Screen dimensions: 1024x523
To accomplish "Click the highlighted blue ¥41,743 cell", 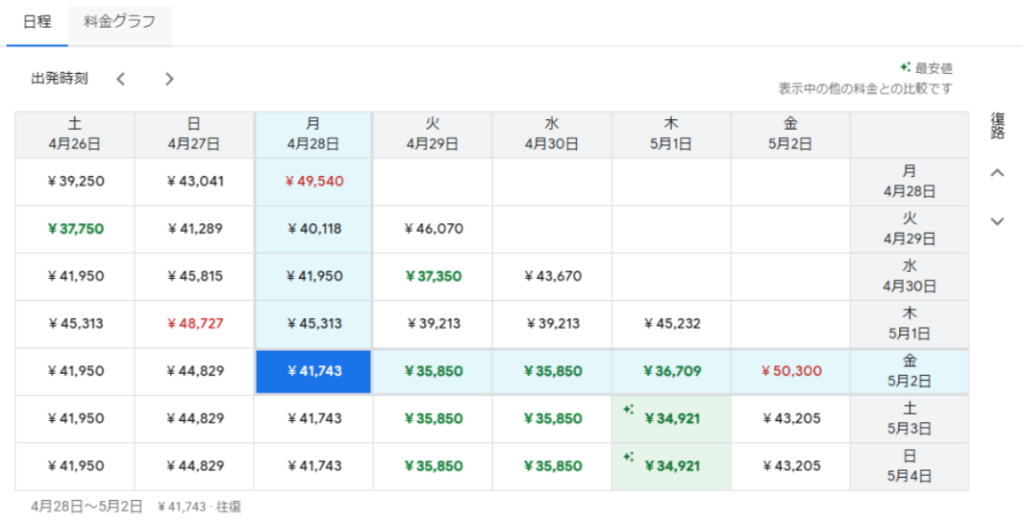I will pyautogui.click(x=313, y=372).
